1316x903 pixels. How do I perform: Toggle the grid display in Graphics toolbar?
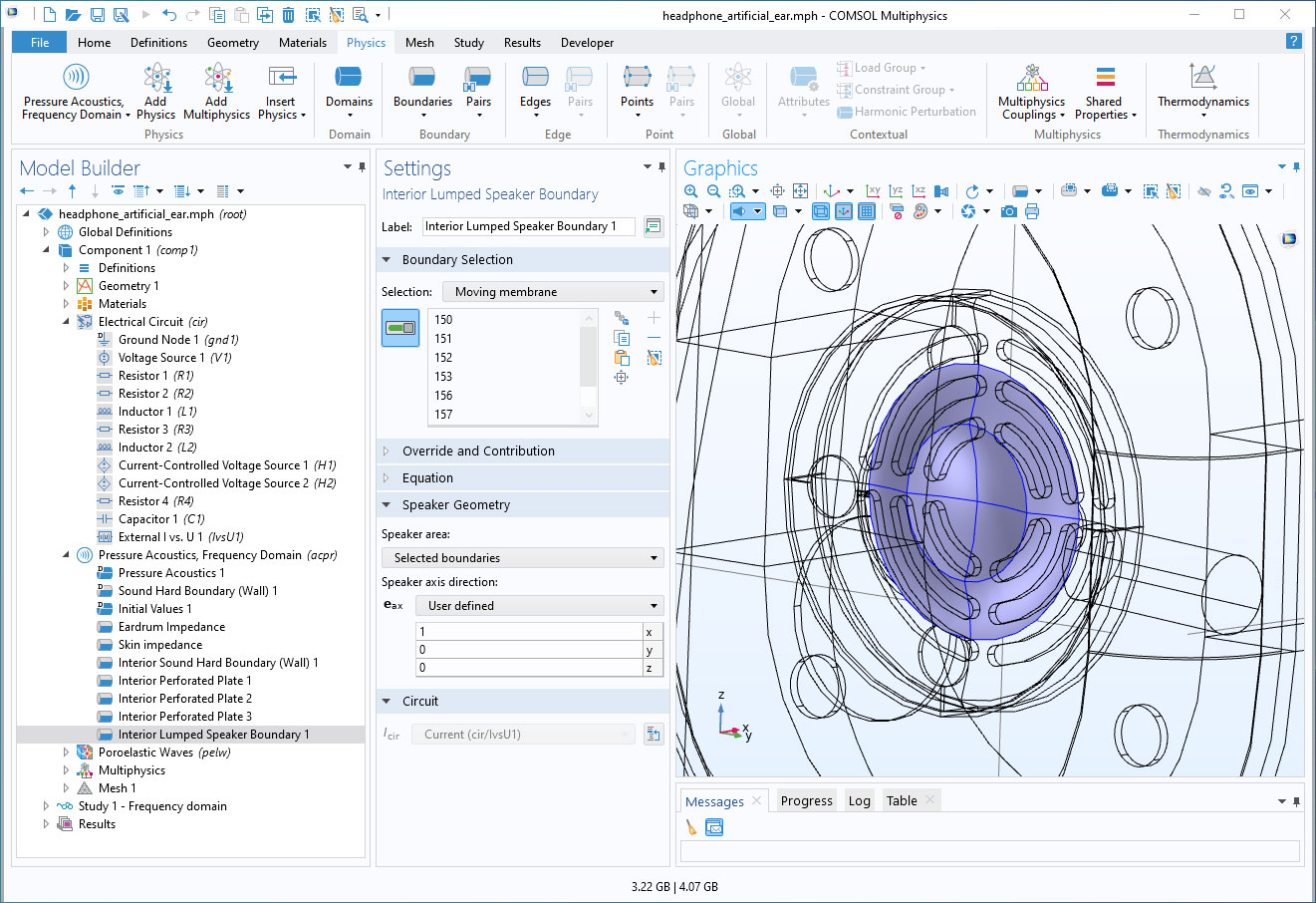pos(867,211)
